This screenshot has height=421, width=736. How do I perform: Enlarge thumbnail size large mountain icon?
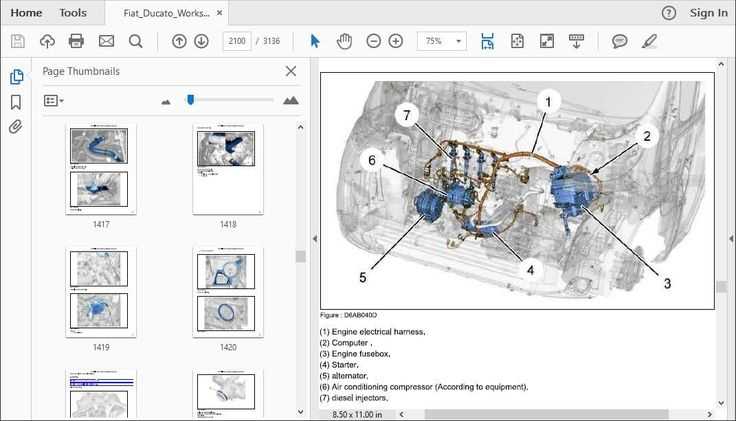pyautogui.click(x=291, y=100)
